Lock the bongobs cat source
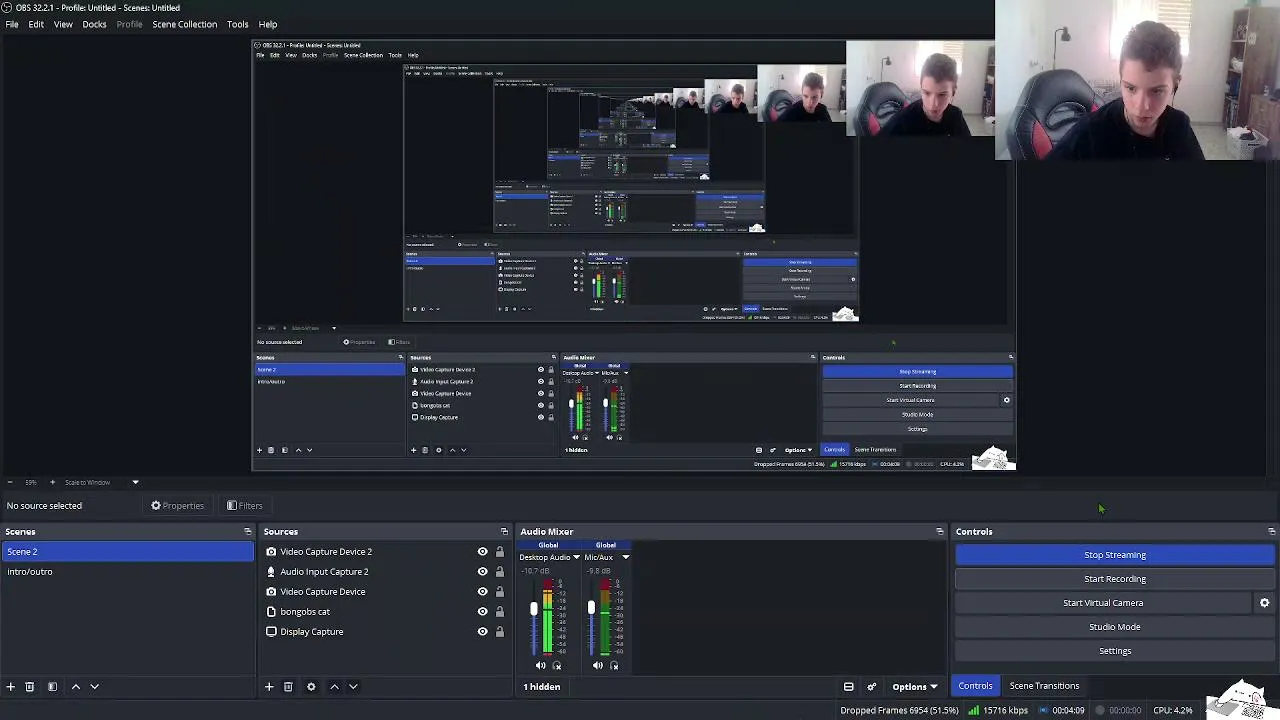 click(x=500, y=612)
